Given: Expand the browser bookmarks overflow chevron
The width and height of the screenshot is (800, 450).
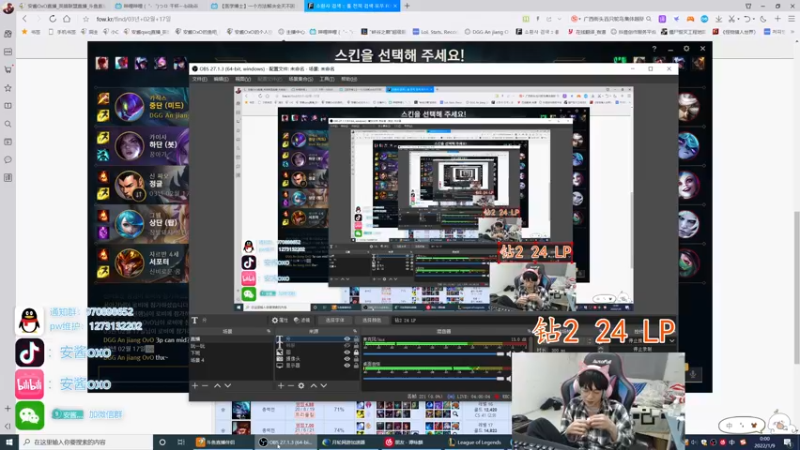Looking at the screenshot, I should (792, 32).
